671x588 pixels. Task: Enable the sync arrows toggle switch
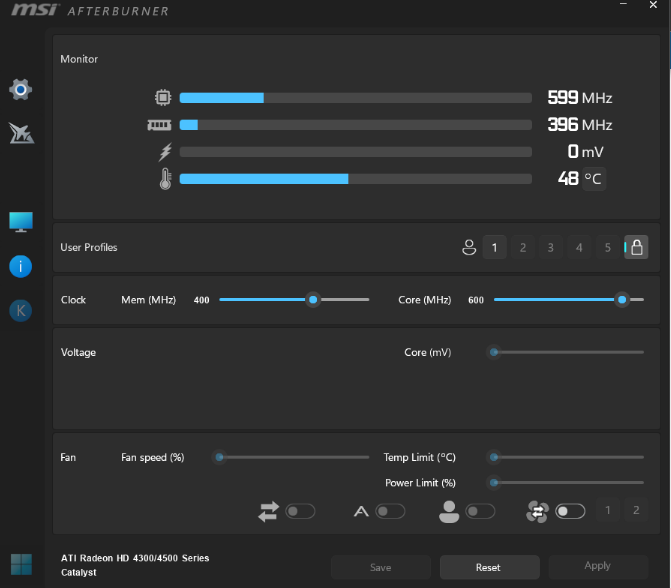pos(300,511)
